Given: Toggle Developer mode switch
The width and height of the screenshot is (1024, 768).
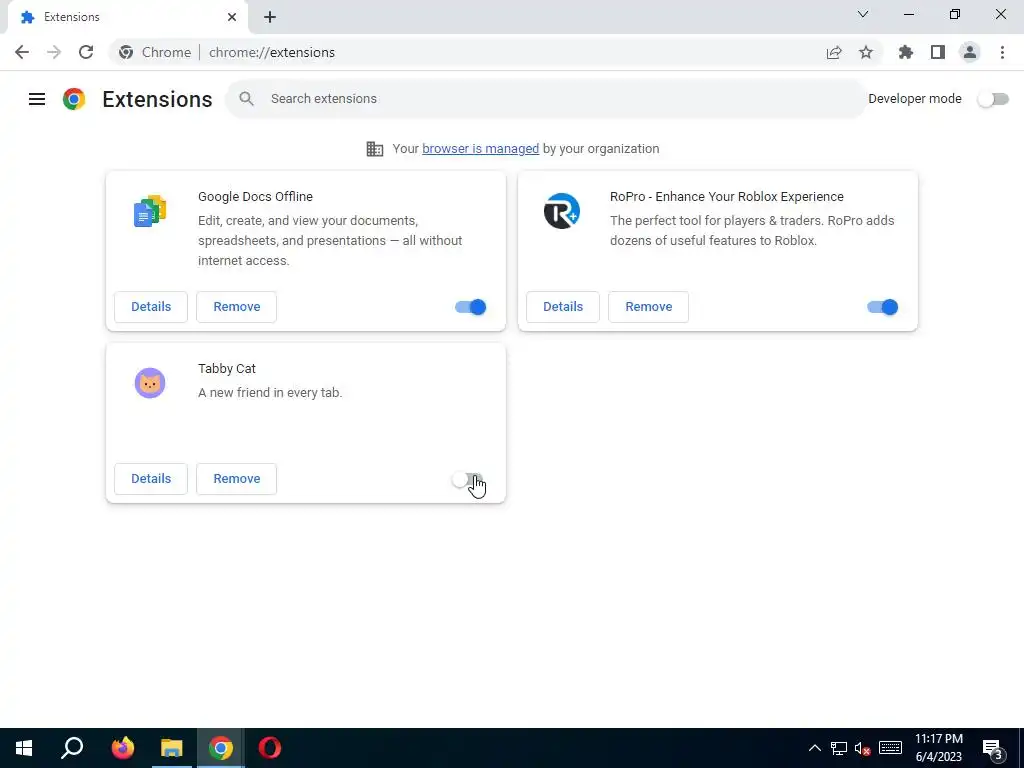Looking at the screenshot, I should pyautogui.click(x=993, y=99).
